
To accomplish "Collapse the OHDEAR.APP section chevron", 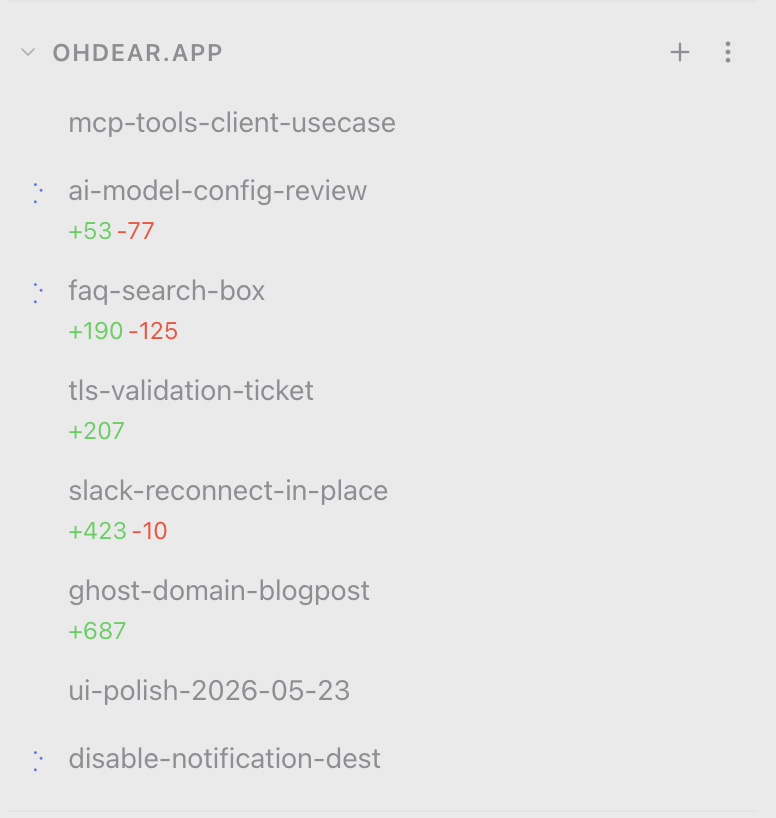I will pos(28,52).
